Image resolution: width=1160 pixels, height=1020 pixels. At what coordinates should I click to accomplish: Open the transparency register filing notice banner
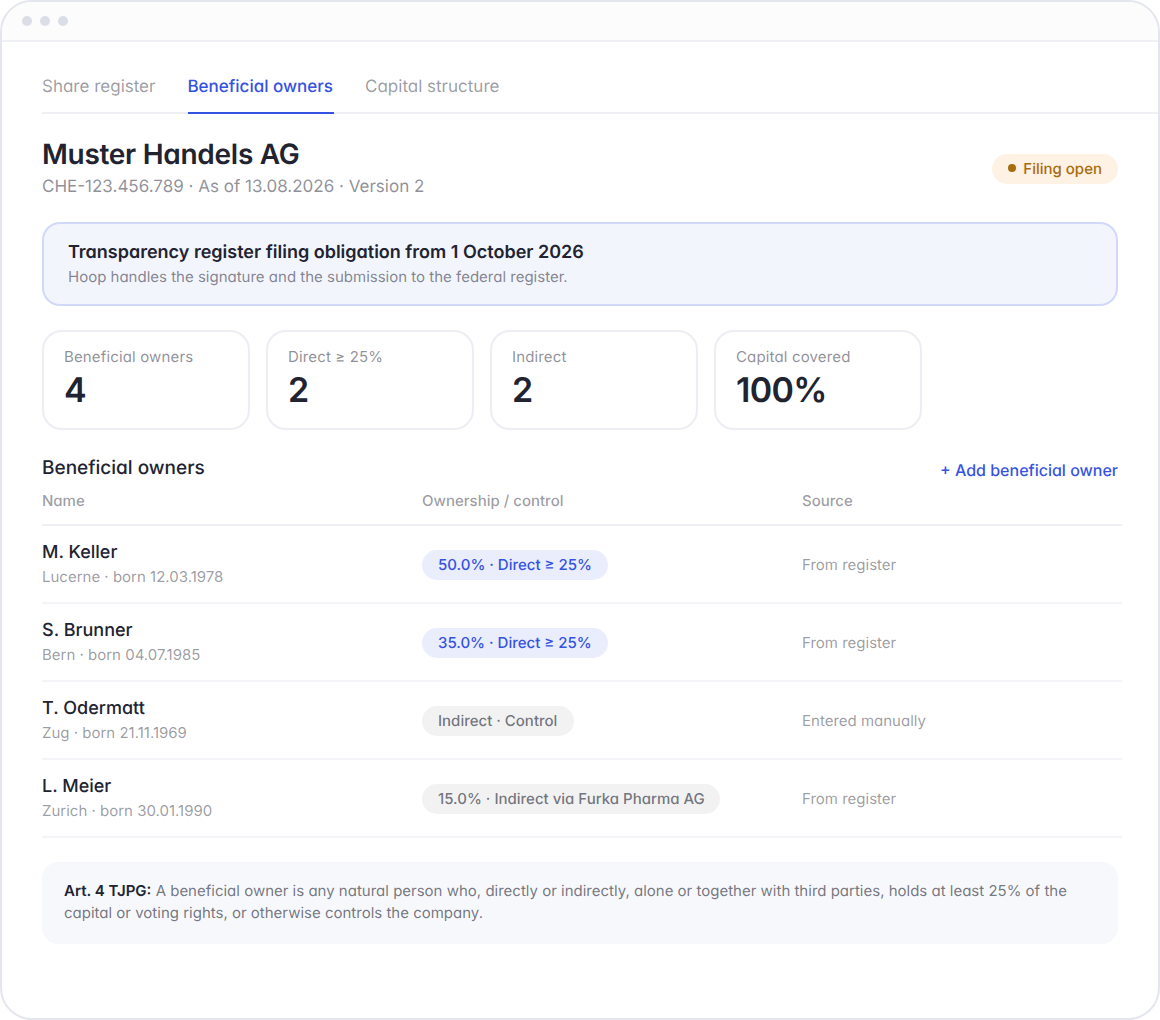point(580,264)
